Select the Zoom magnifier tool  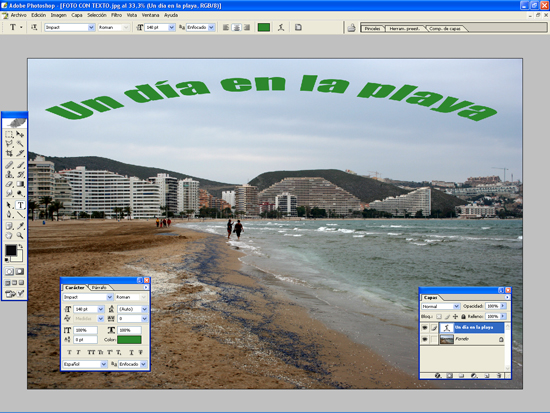[20, 235]
